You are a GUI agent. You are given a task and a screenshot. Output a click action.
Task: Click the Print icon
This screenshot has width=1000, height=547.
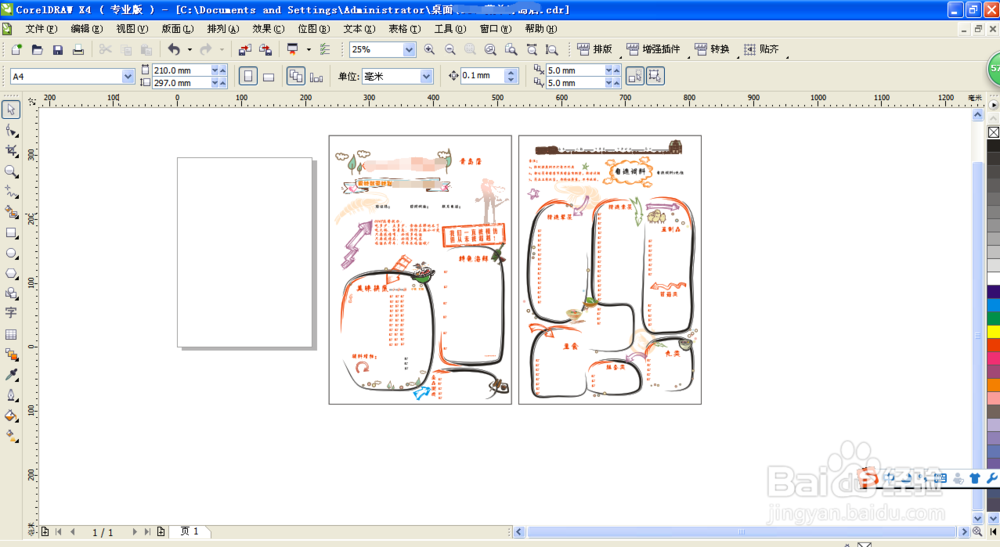click(78, 49)
